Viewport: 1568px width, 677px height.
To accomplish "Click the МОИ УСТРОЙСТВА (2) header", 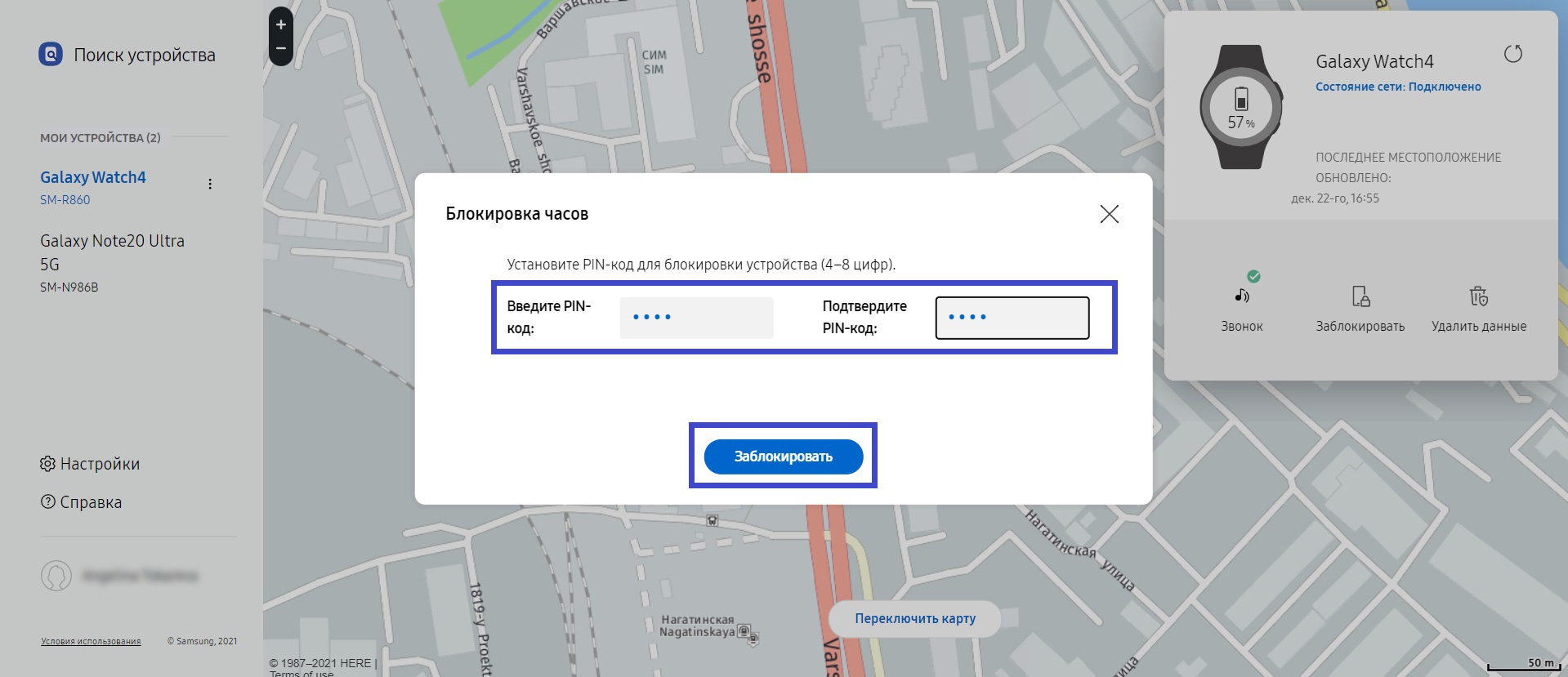I will (x=101, y=138).
